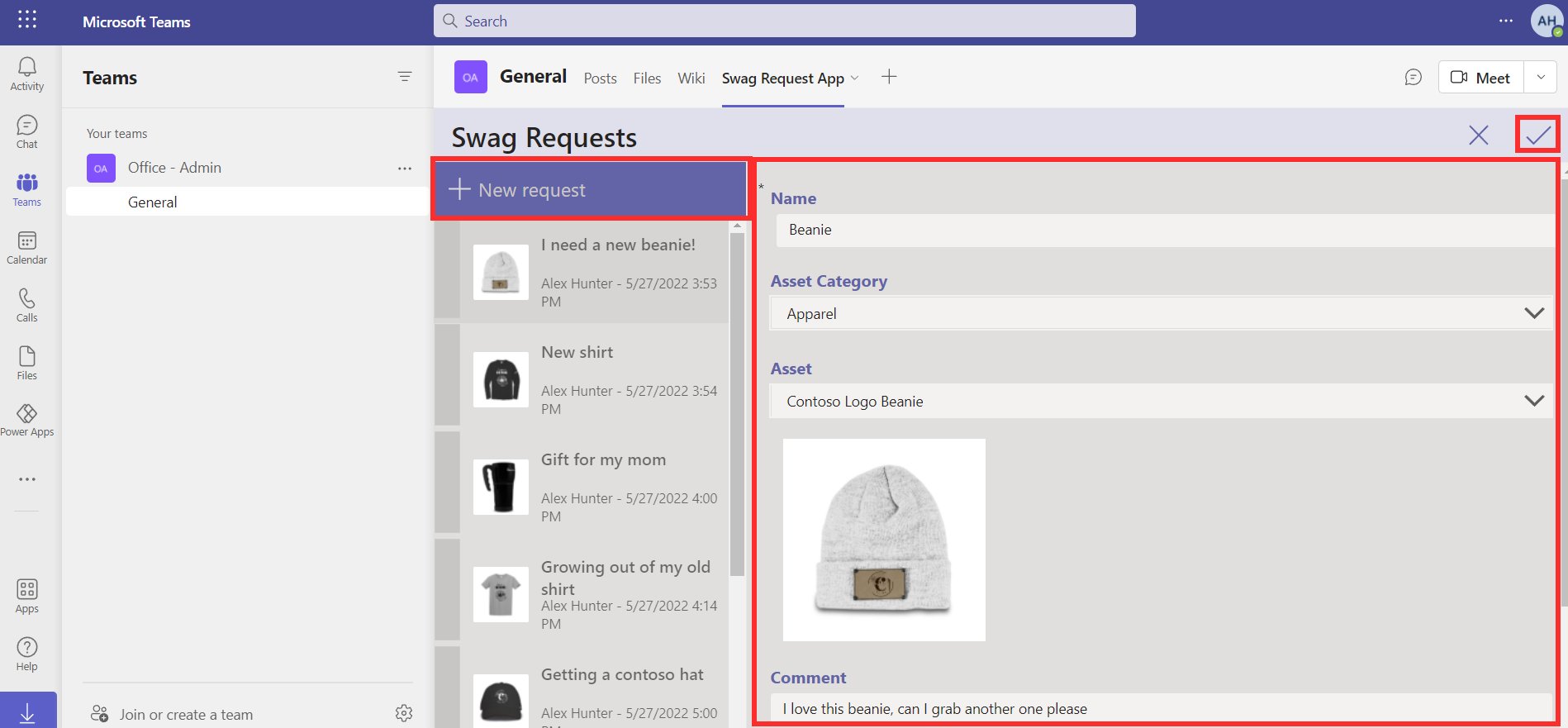
Task: Click the request list vertical scrollbar
Action: (x=738, y=405)
